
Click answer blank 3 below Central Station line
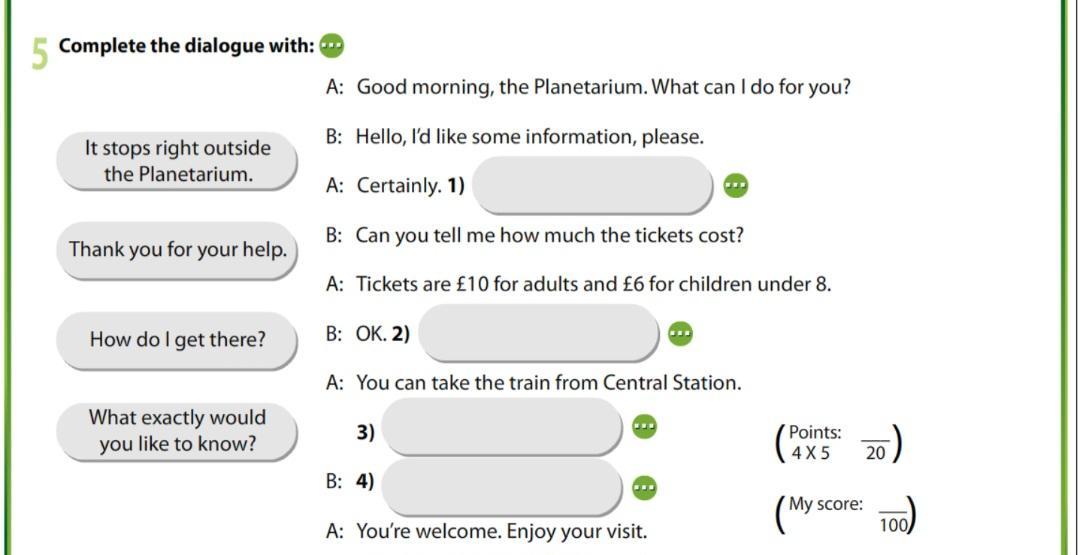[x=502, y=427]
